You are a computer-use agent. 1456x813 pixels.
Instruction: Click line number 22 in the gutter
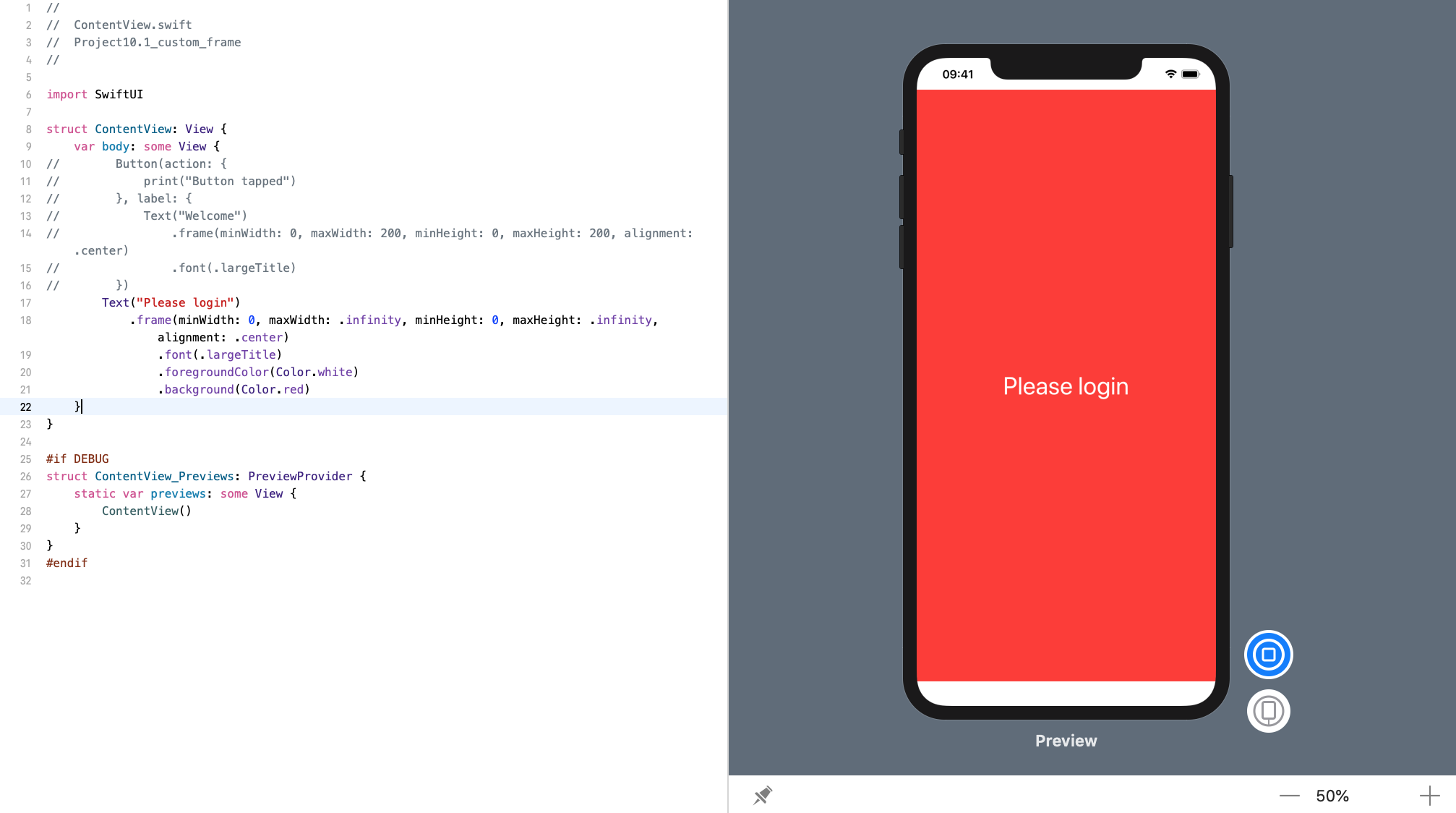point(26,407)
